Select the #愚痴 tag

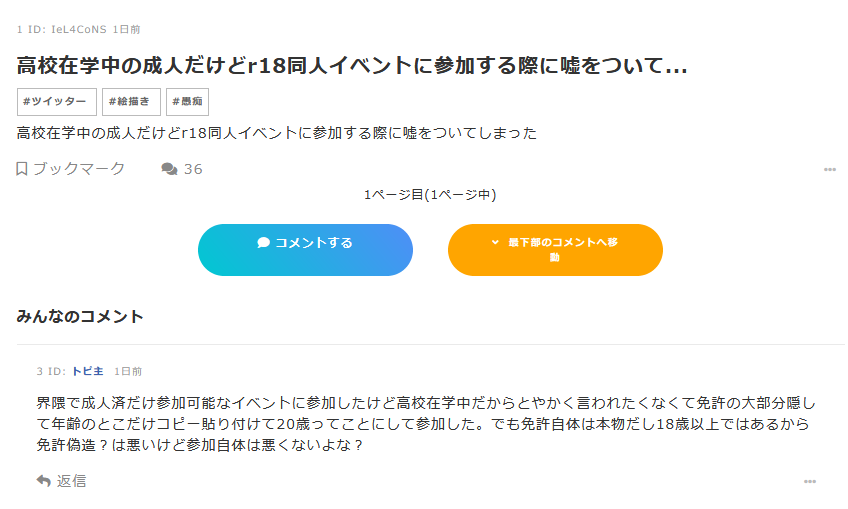click(187, 102)
